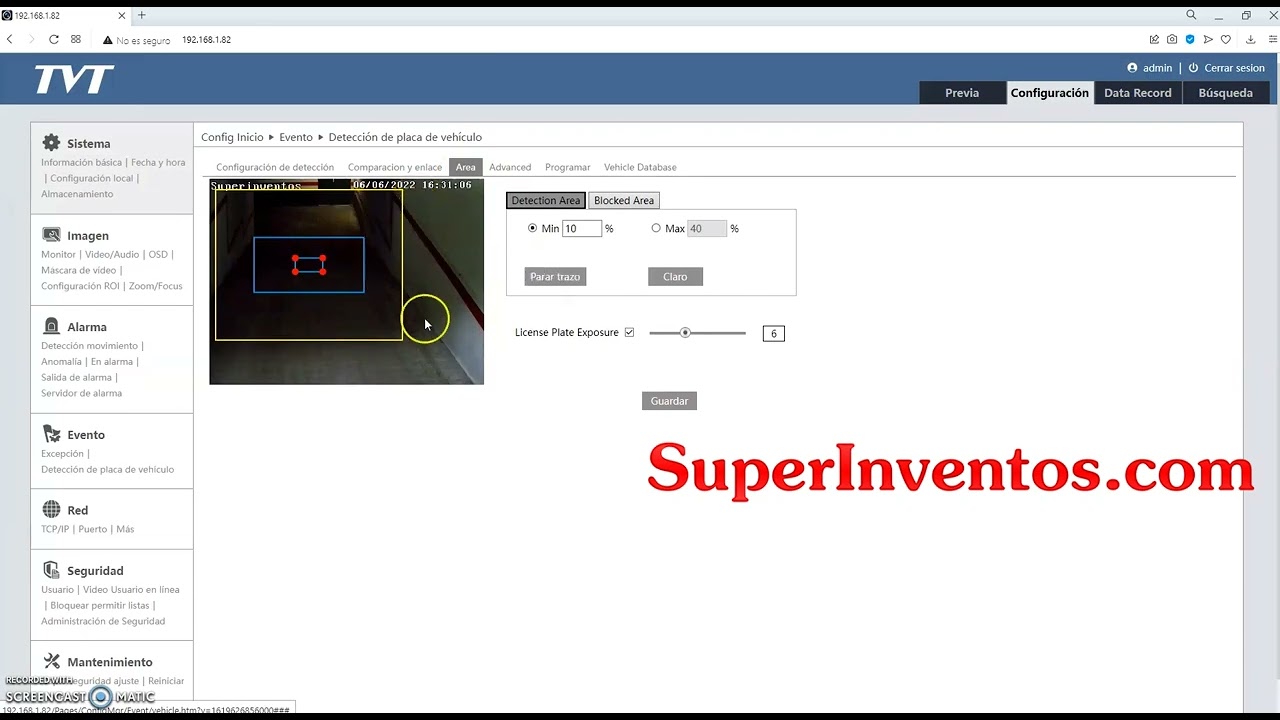Close the 192.168.1.82 browser tab
1280x720 pixels.
[124, 15]
